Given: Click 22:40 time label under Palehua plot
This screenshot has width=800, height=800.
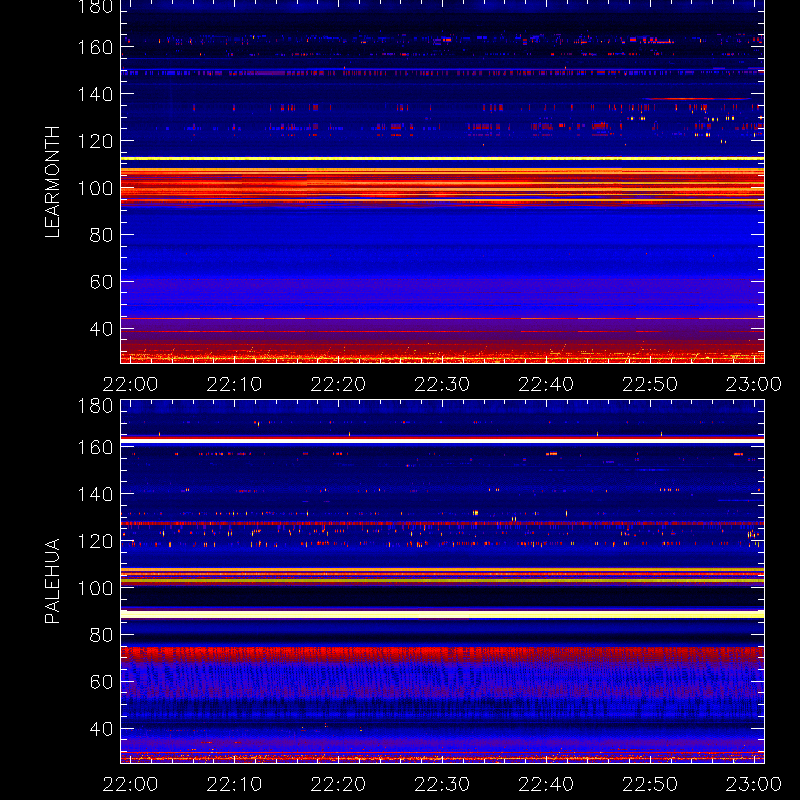Looking at the screenshot, I should [546, 784].
